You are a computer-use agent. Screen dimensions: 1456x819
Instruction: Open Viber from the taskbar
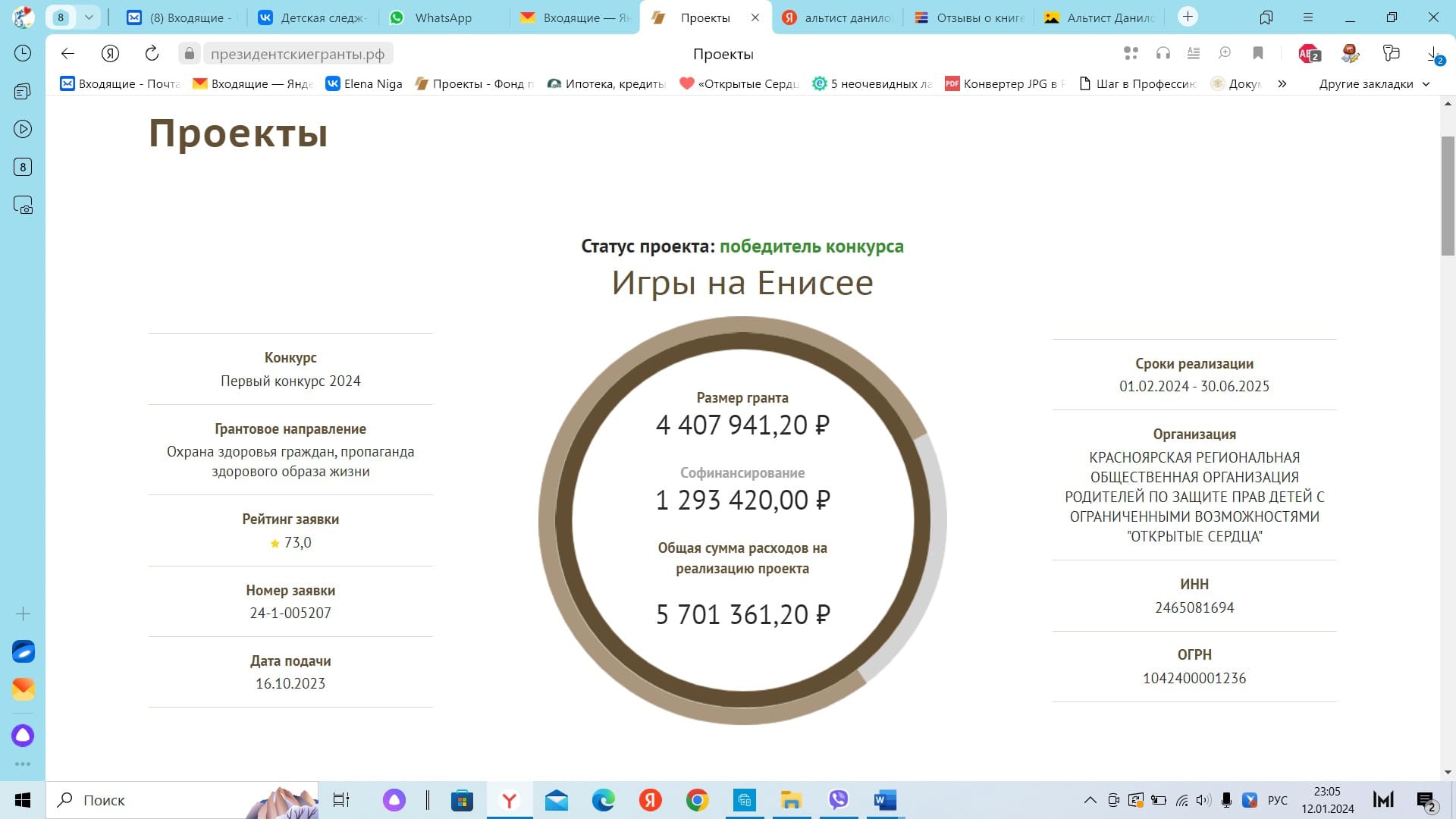pyautogui.click(x=838, y=800)
